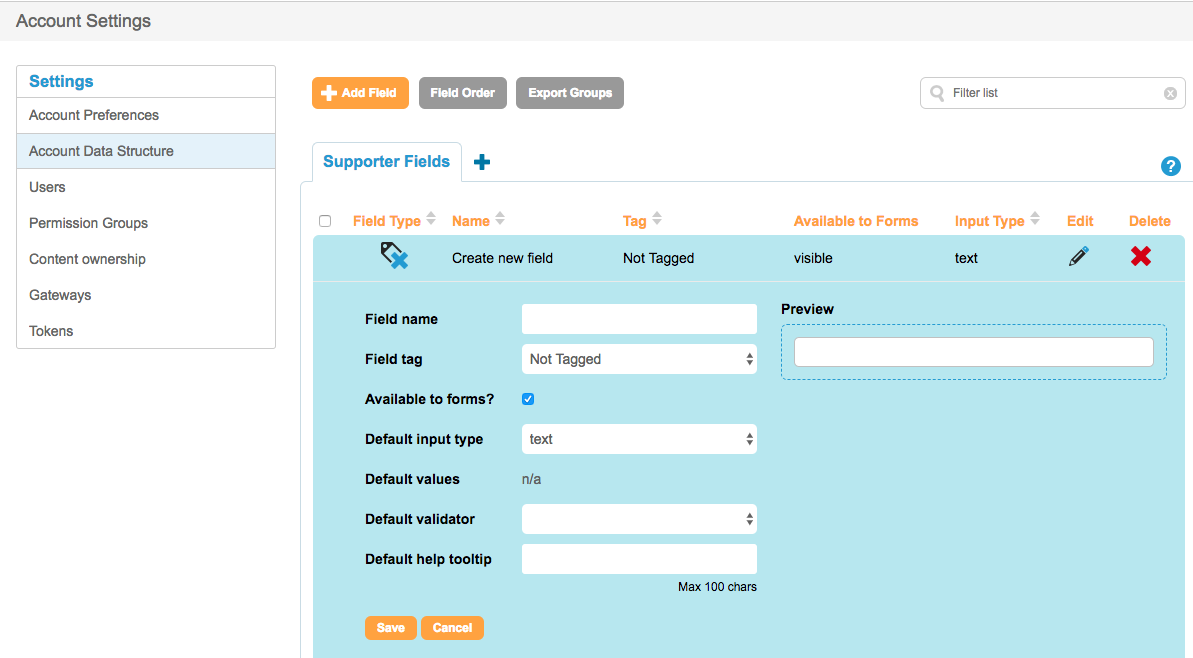Open the Default validator dropdown
Image resolution: width=1193 pixels, height=658 pixels.
[639, 519]
